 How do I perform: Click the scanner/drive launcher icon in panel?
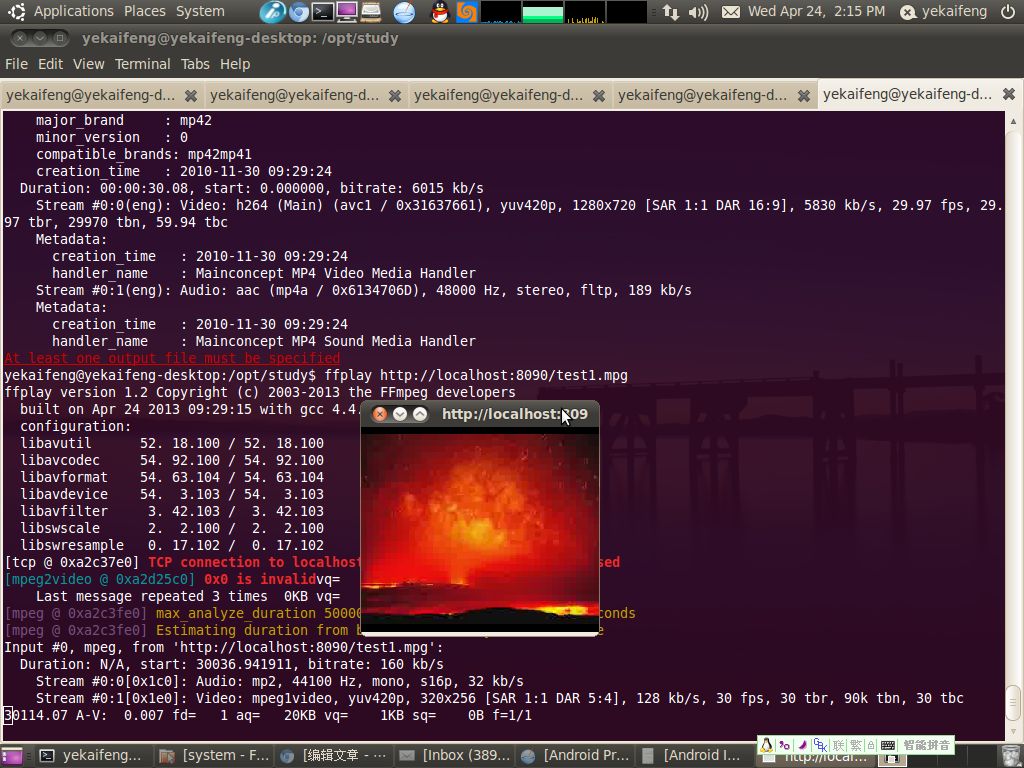click(371, 12)
